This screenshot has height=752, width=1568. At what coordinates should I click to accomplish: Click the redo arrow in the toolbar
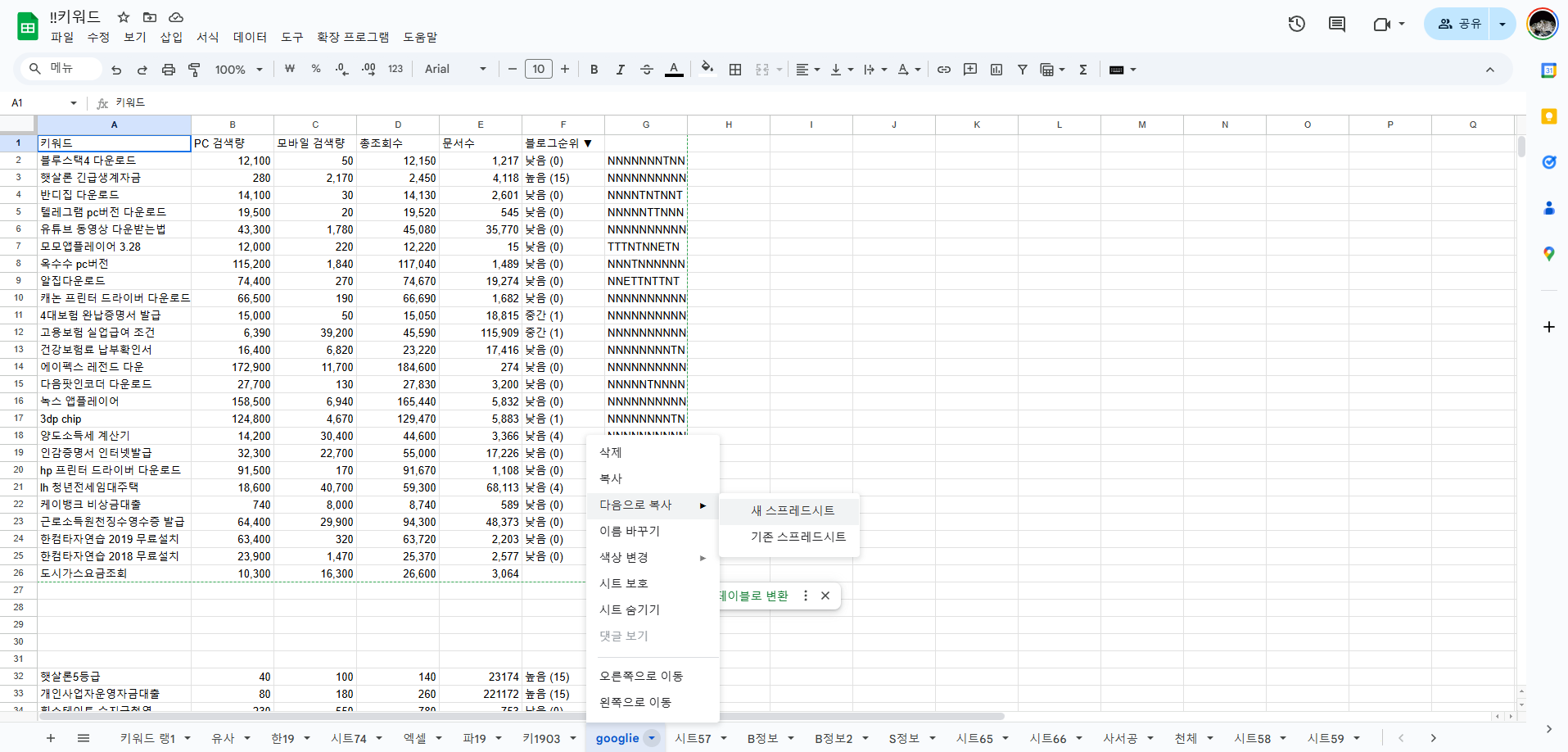click(142, 70)
